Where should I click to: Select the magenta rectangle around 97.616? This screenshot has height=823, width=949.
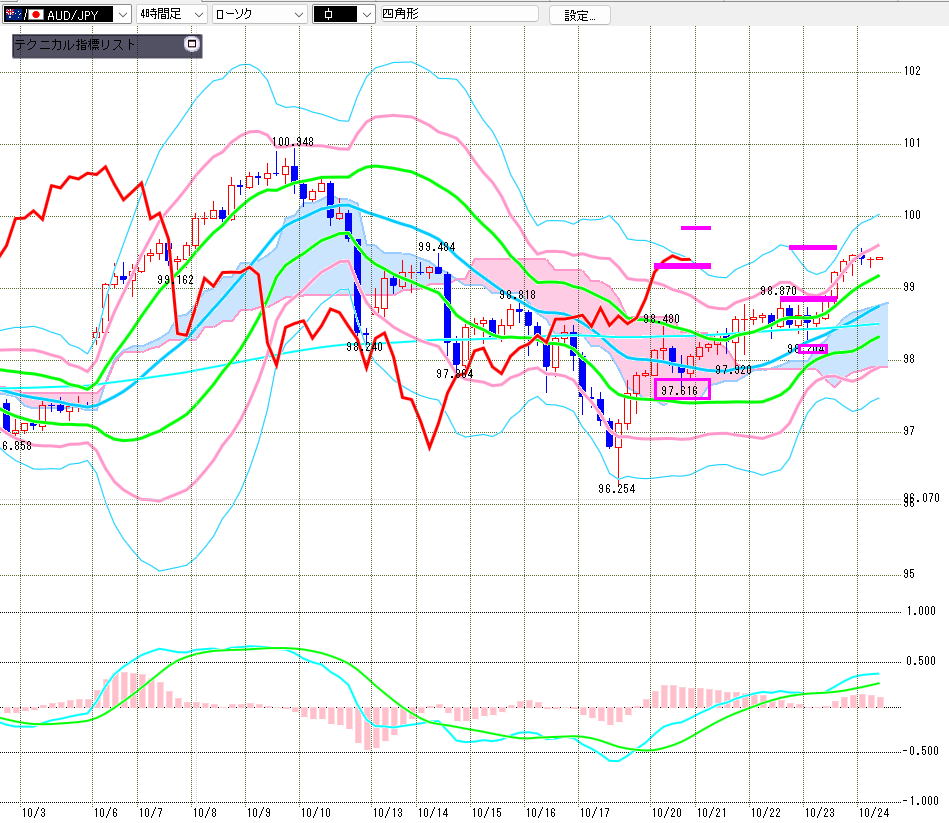click(681, 389)
